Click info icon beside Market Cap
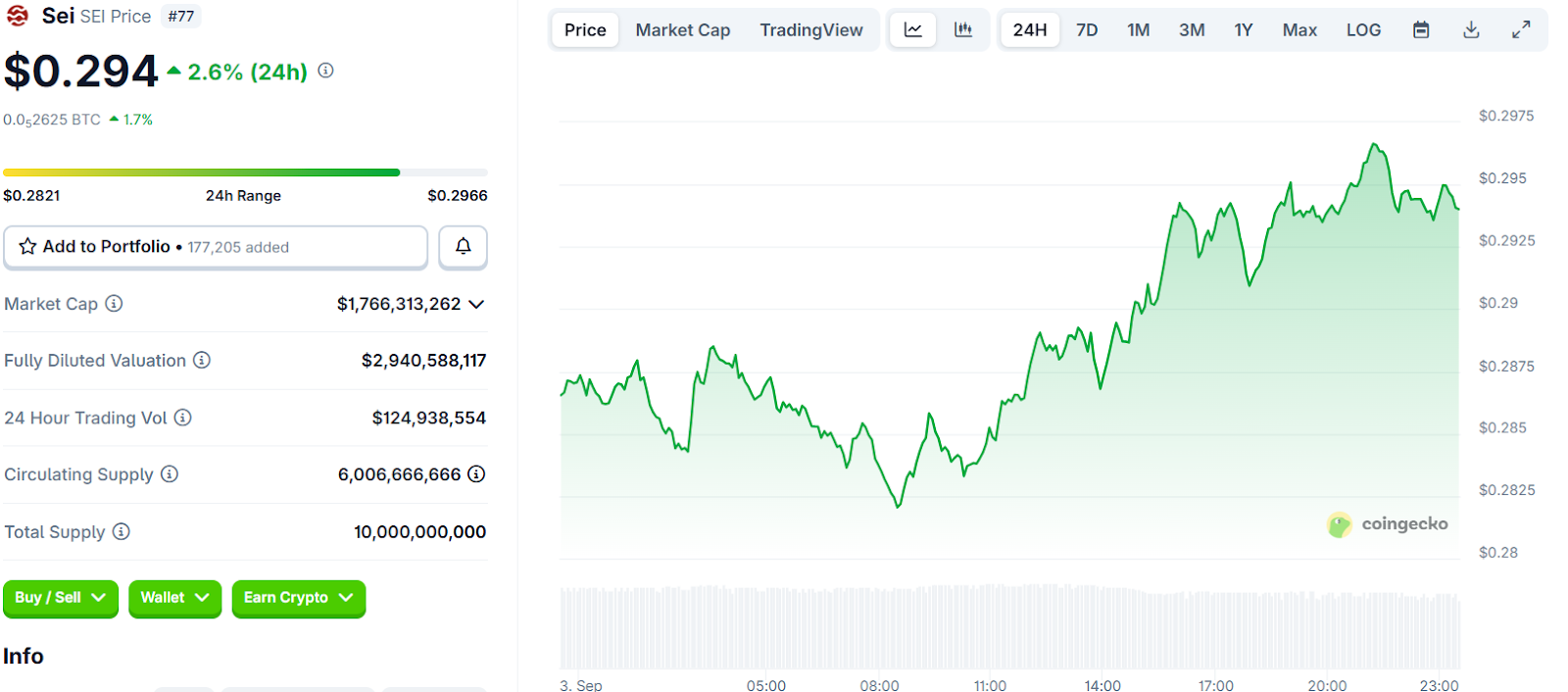 (115, 304)
